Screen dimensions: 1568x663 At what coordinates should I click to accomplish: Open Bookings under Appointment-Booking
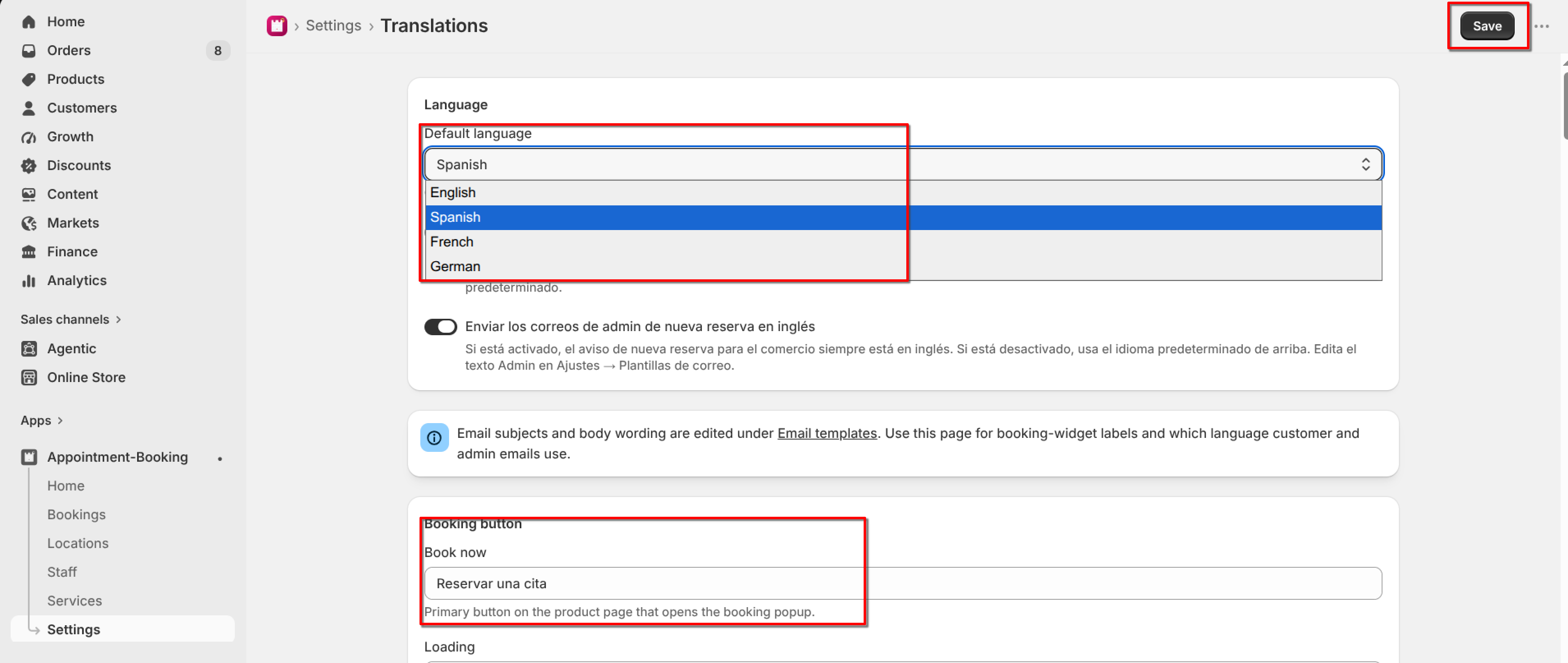tap(76, 514)
